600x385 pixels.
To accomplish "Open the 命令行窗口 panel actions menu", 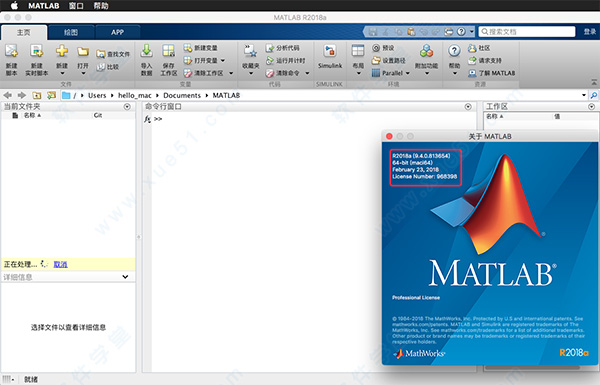I will [x=468, y=107].
